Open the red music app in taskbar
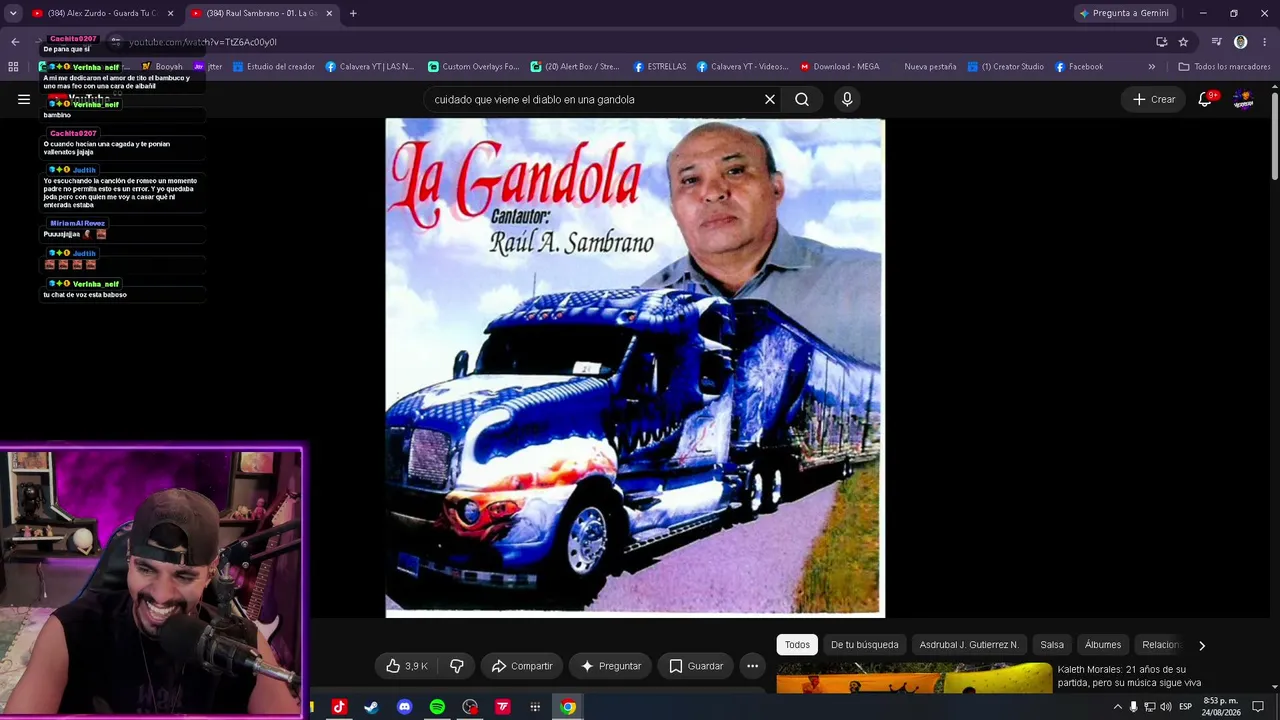Image resolution: width=1280 pixels, height=720 pixels. 338,707
